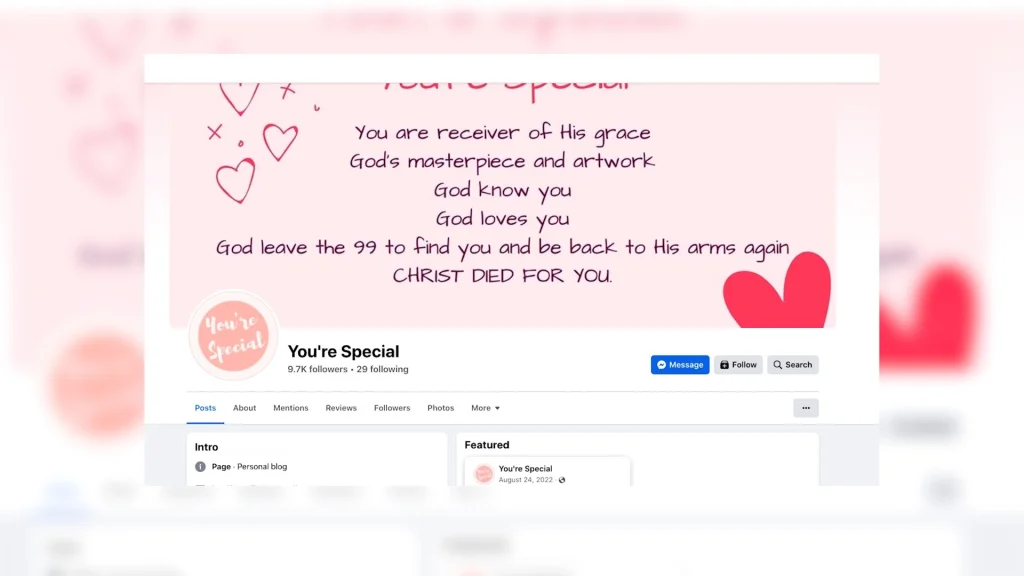Image resolution: width=1024 pixels, height=576 pixels.
Task: Click the magnifier icon in Search button
Action: (777, 365)
